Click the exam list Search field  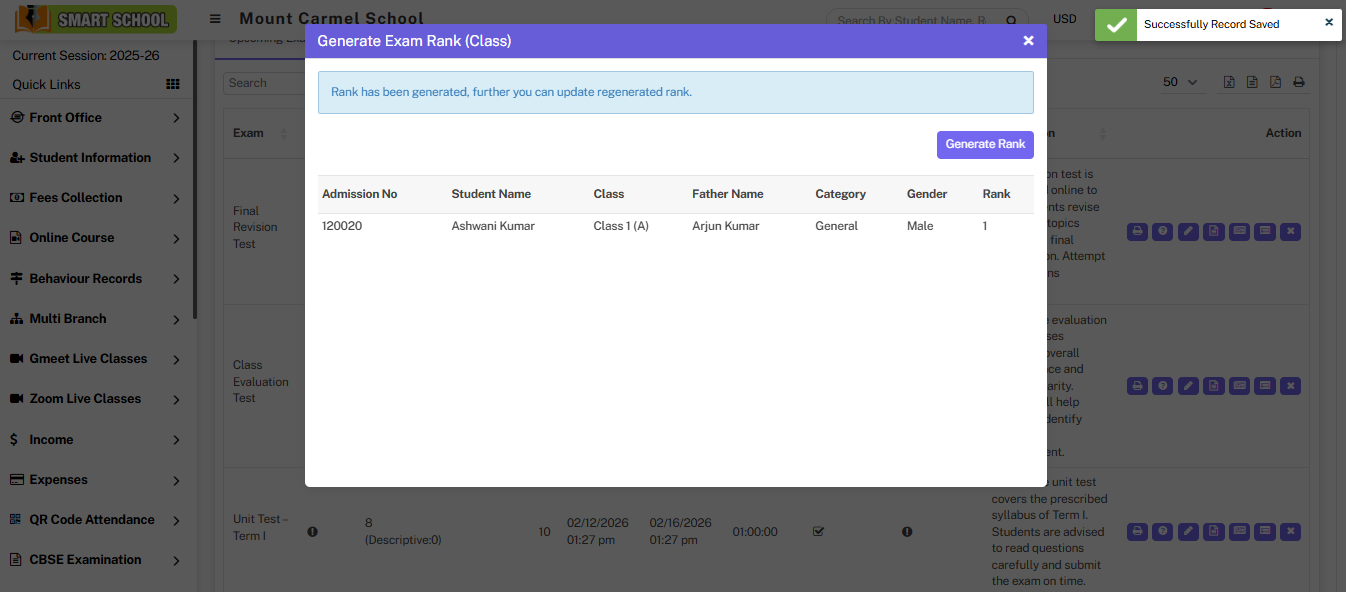263,83
